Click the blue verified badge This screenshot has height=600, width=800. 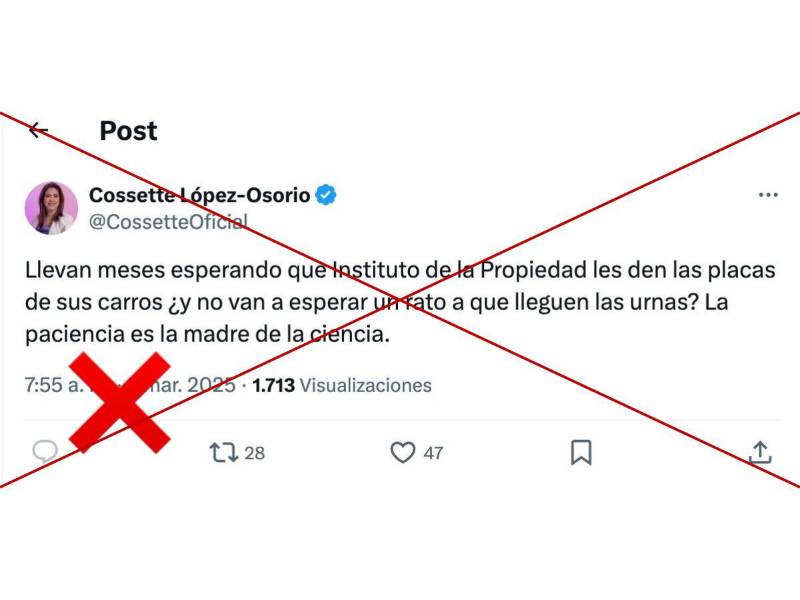click(326, 195)
